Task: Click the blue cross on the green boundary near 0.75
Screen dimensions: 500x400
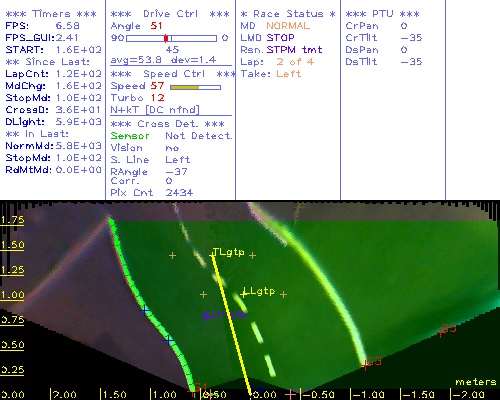Action: [x=145, y=311]
